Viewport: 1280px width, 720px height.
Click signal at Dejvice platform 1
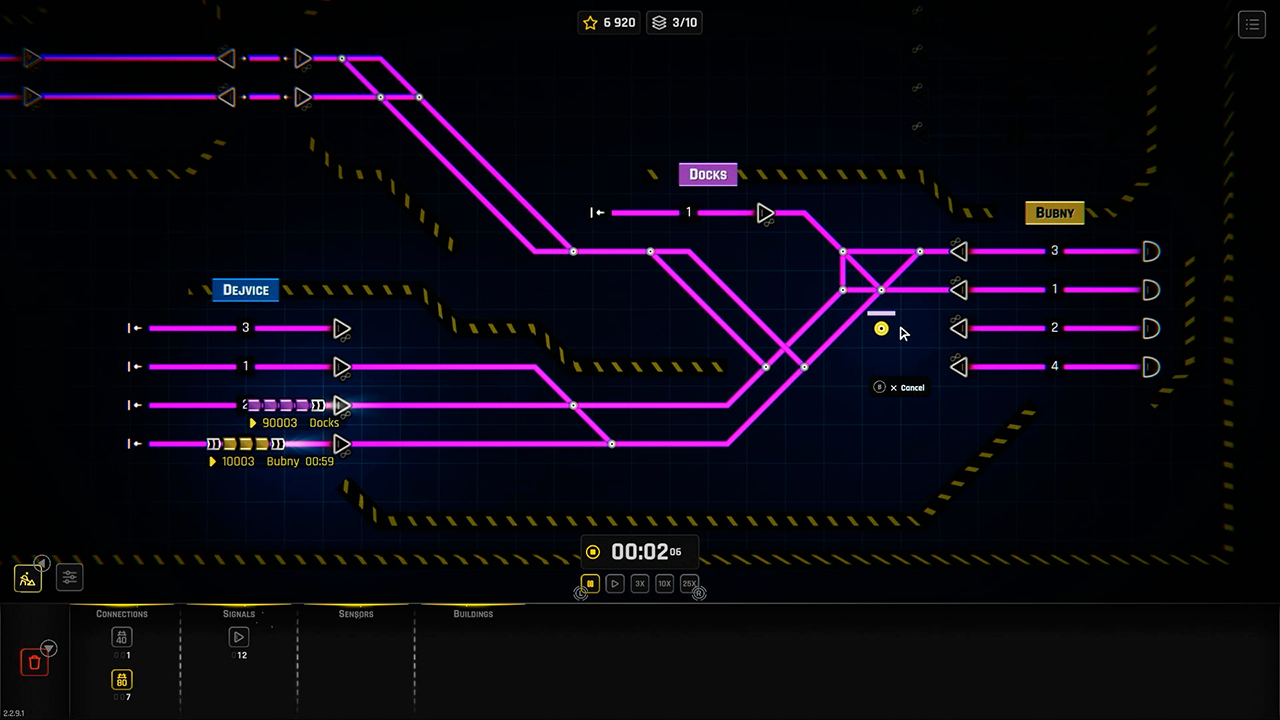(342, 367)
